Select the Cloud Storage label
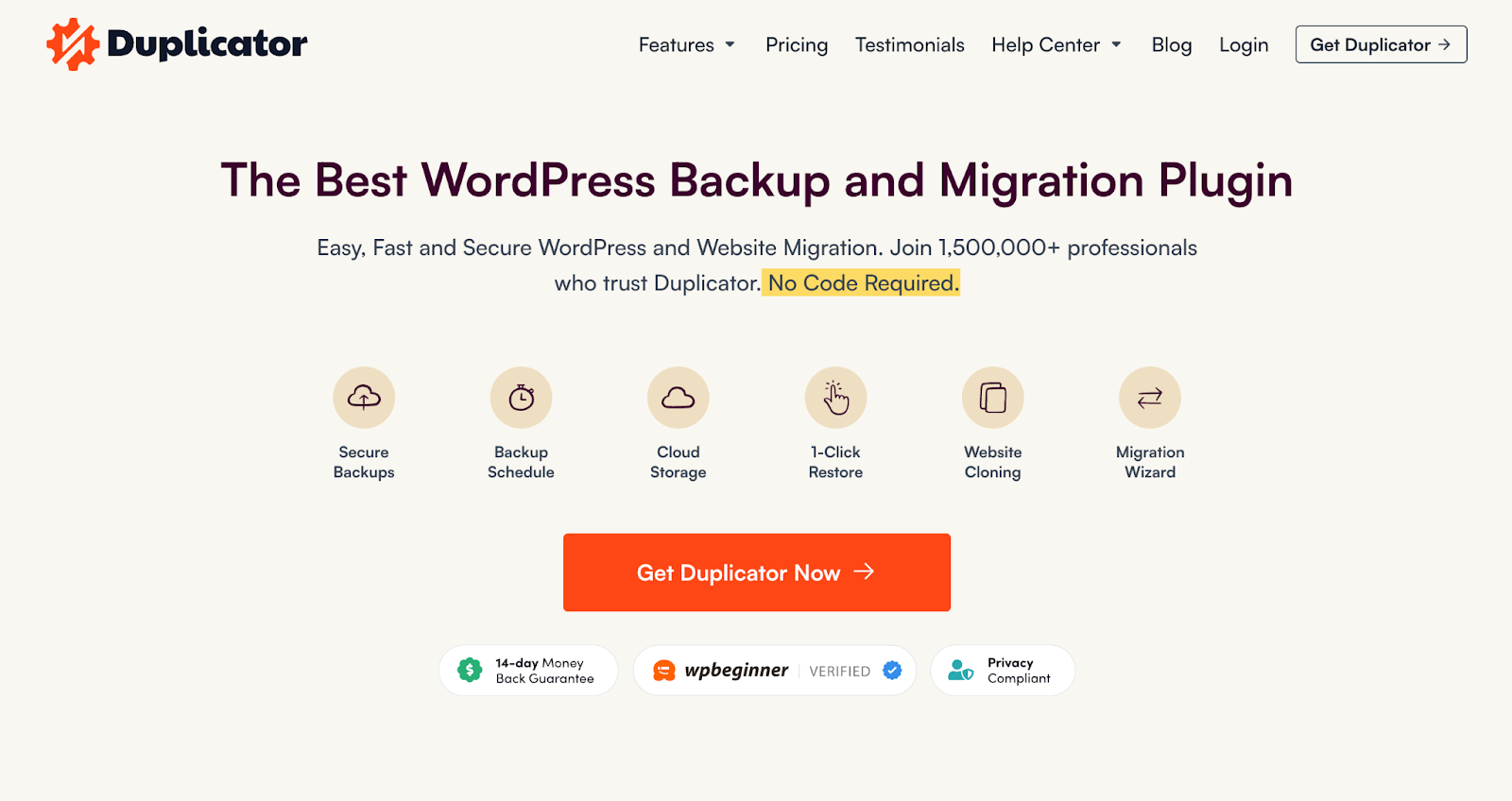Image resolution: width=1512 pixels, height=801 pixels. click(679, 462)
